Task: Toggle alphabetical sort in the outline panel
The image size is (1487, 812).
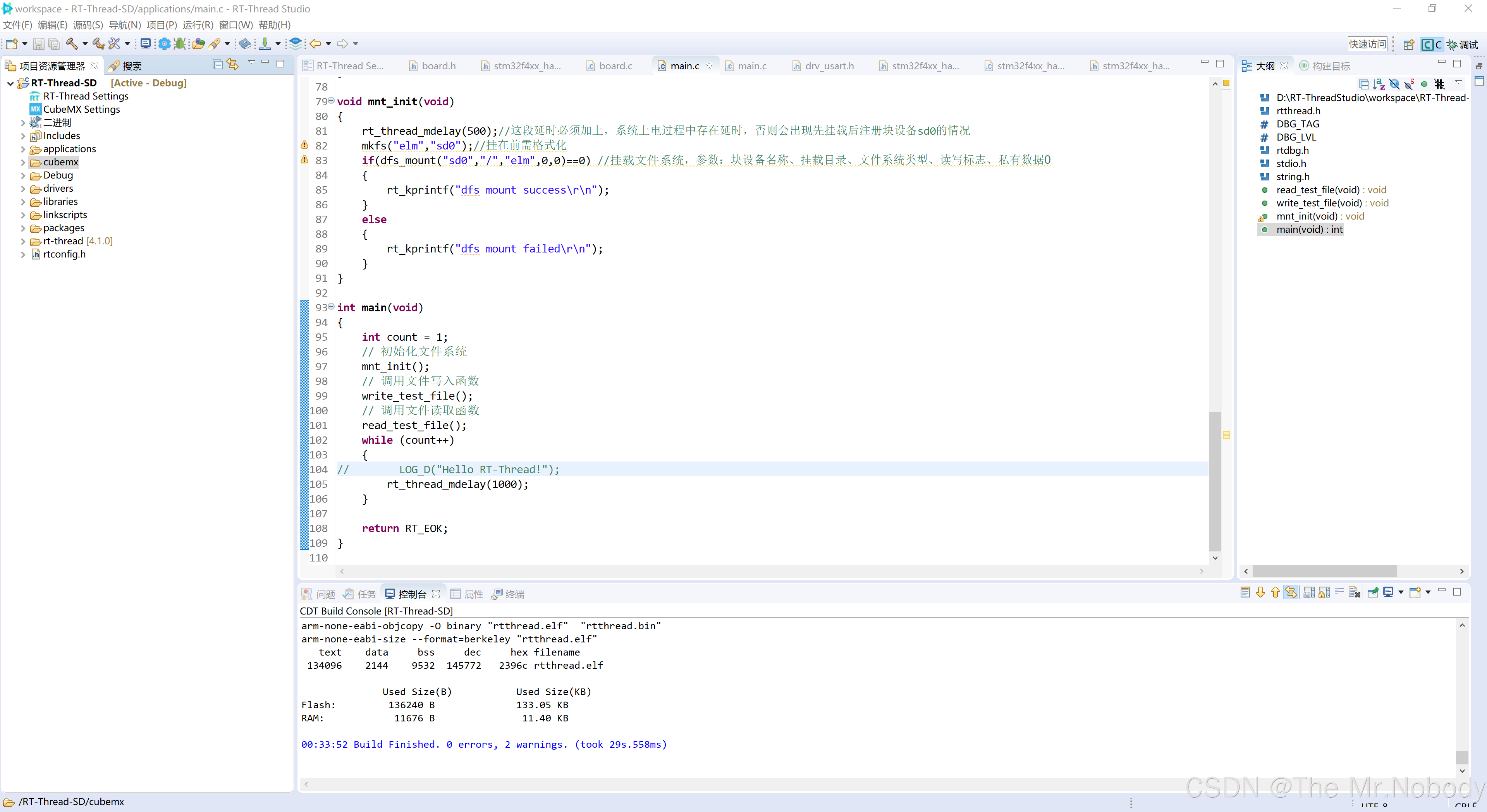Action: (1379, 84)
